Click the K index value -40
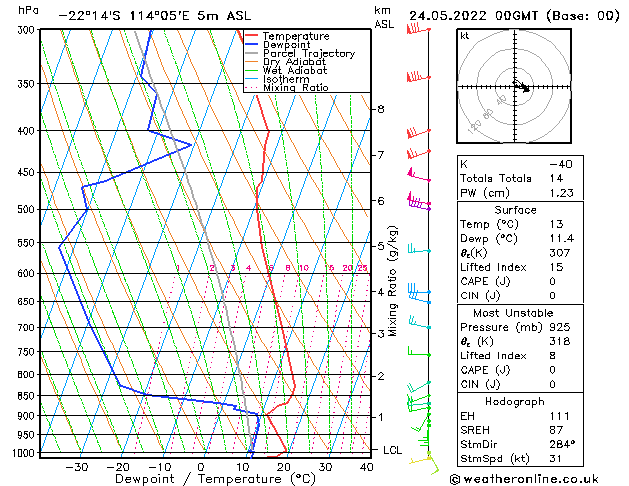The image size is (629, 486). pos(561,164)
